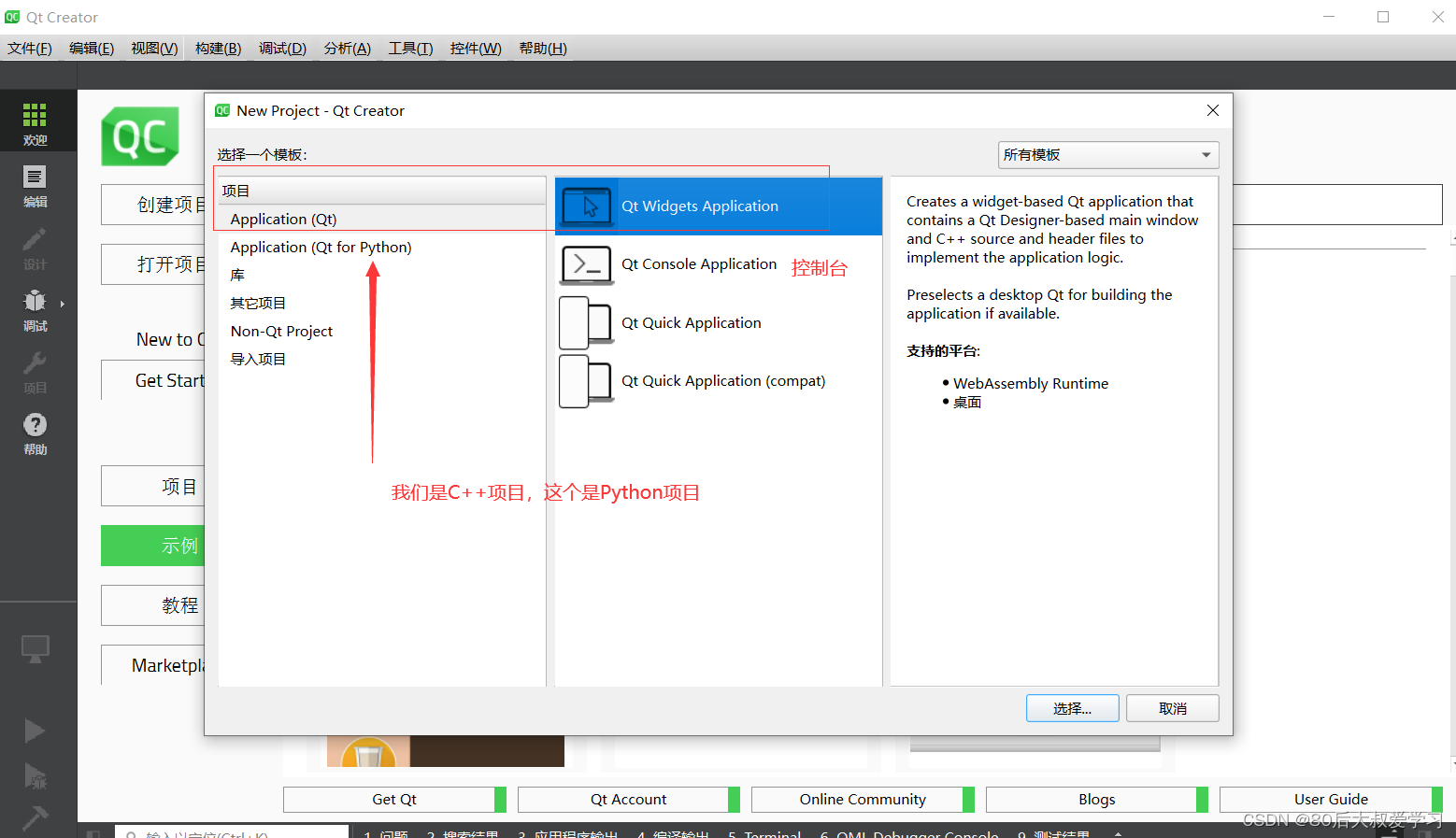Click the Online Community link button
The image size is (1456, 838).
[863, 800]
